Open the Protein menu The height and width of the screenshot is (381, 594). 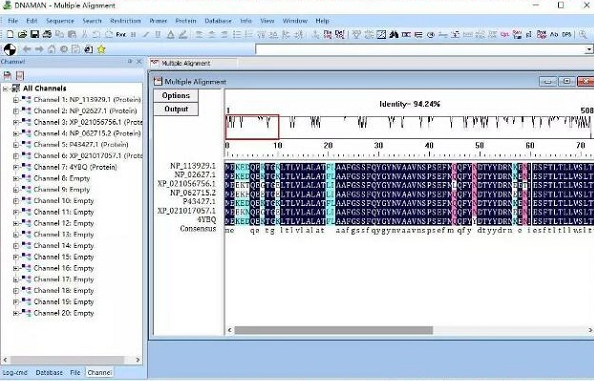pos(186,21)
